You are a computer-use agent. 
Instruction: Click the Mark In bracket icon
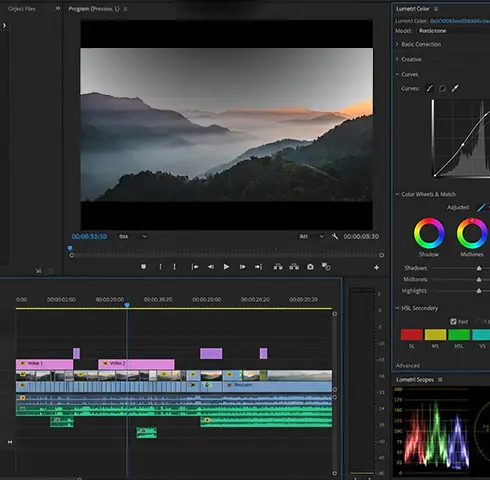160,267
